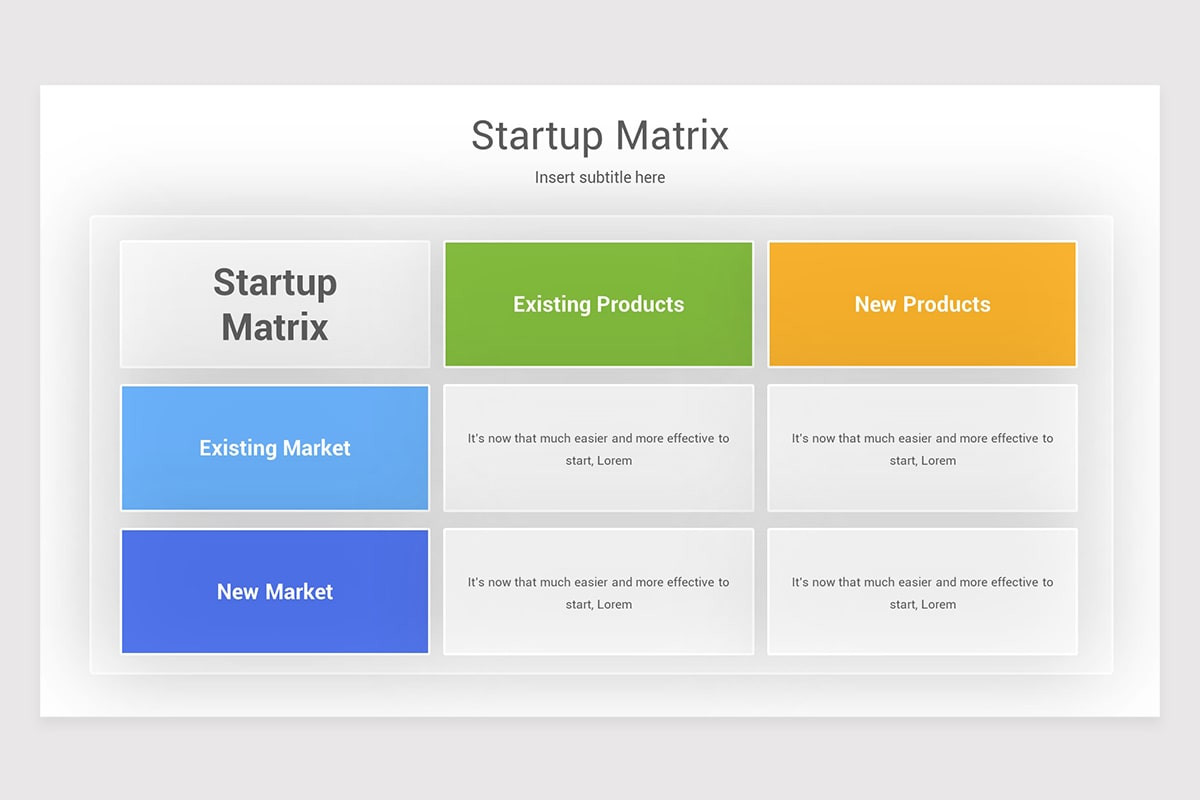This screenshot has height=800, width=1200.
Task: Click "start, Lorem" in New Market, Existing Products cell
Action: pyautogui.click(x=599, y=605)
